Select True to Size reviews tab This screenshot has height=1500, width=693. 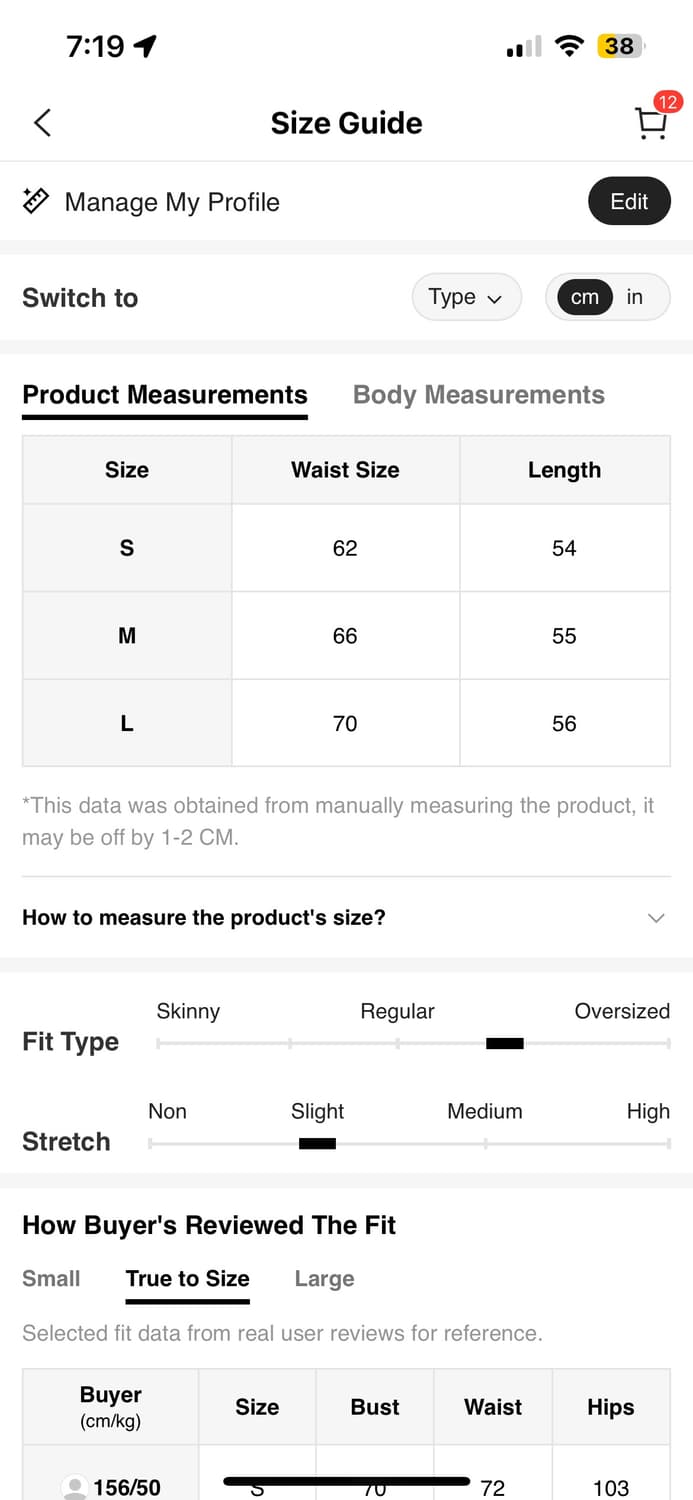[x=188, y=1279]
